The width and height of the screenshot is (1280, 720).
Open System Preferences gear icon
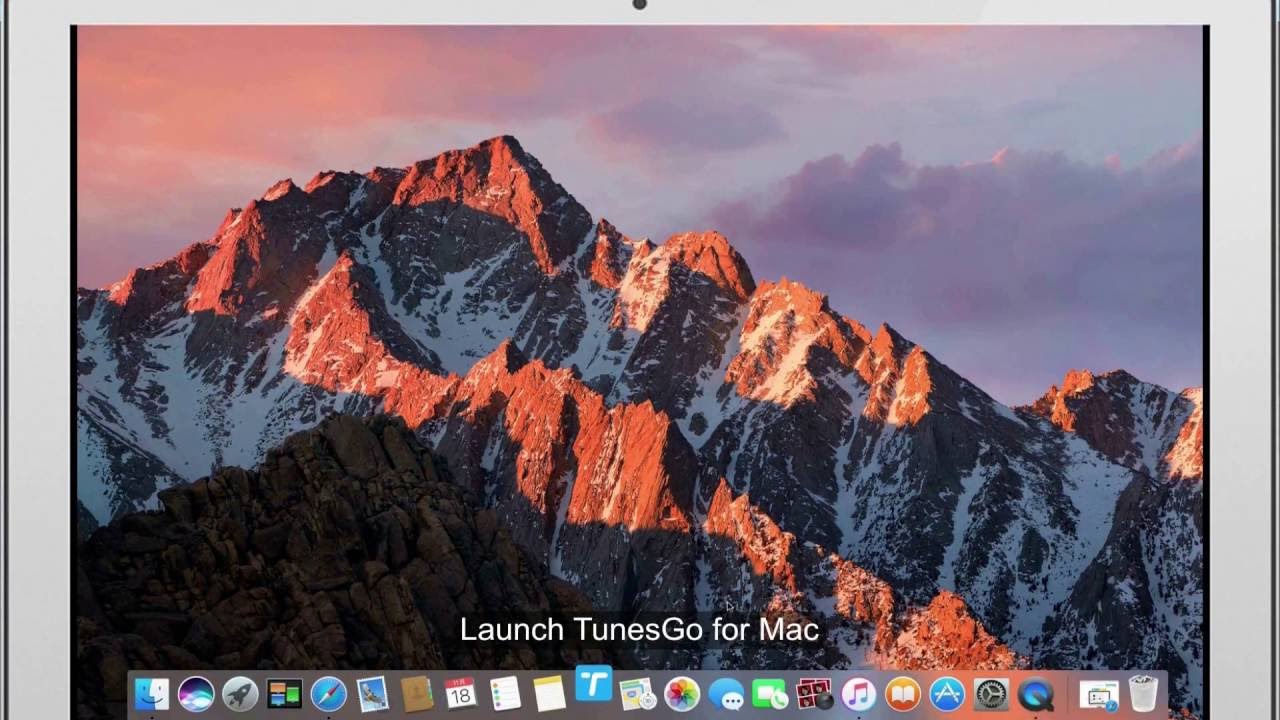[x=991, y=693]
